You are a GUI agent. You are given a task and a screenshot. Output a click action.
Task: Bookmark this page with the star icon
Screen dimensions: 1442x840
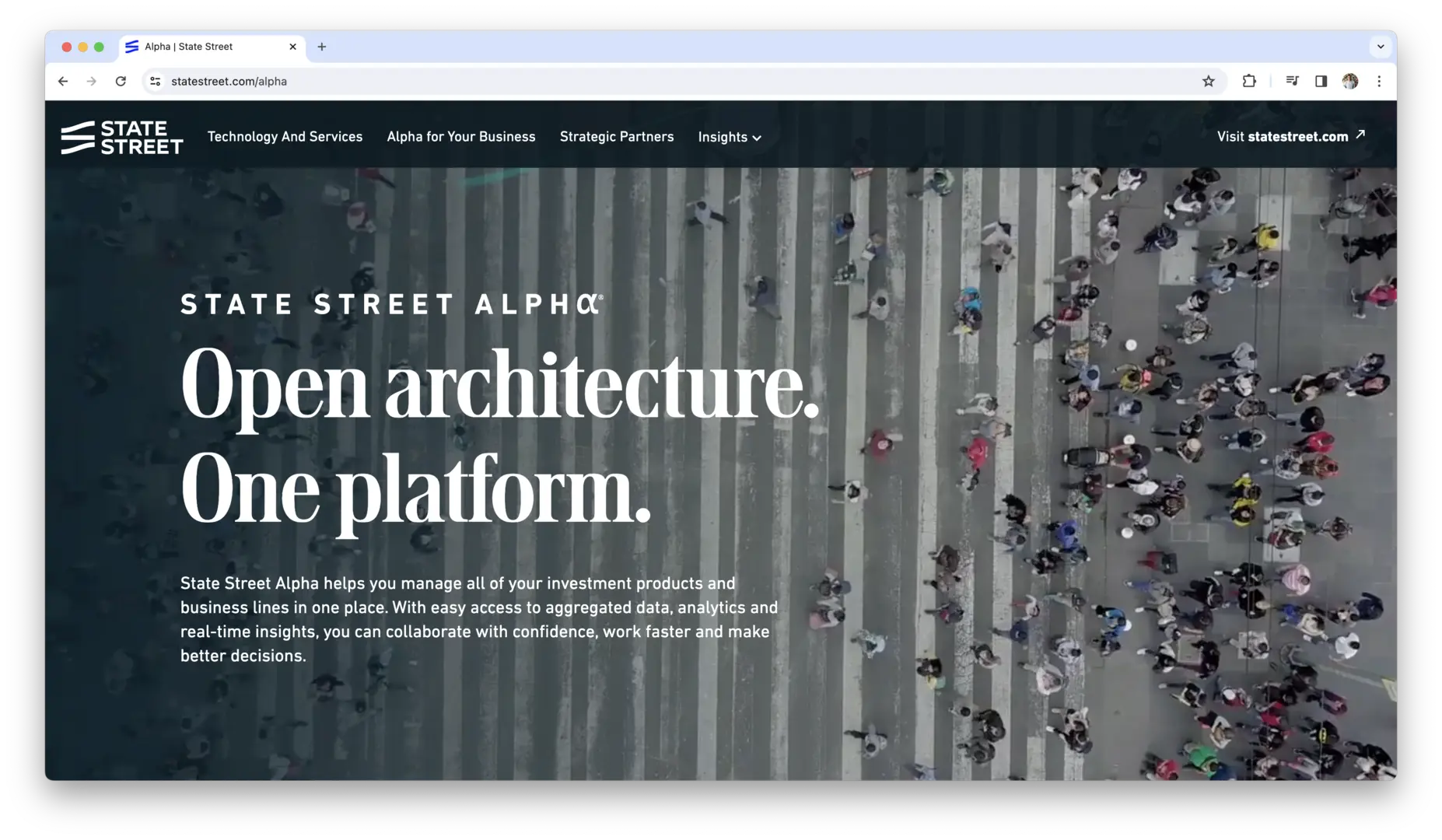(1208, 81)
